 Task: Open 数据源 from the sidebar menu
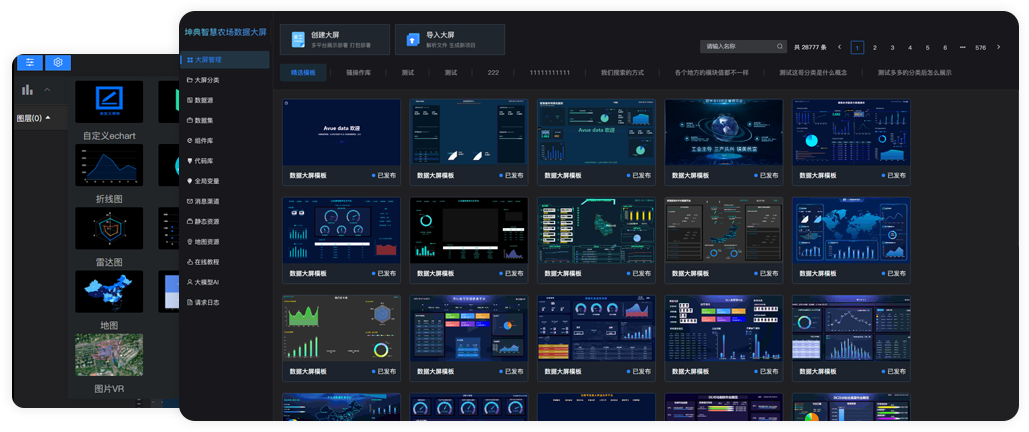click(204, 100)
